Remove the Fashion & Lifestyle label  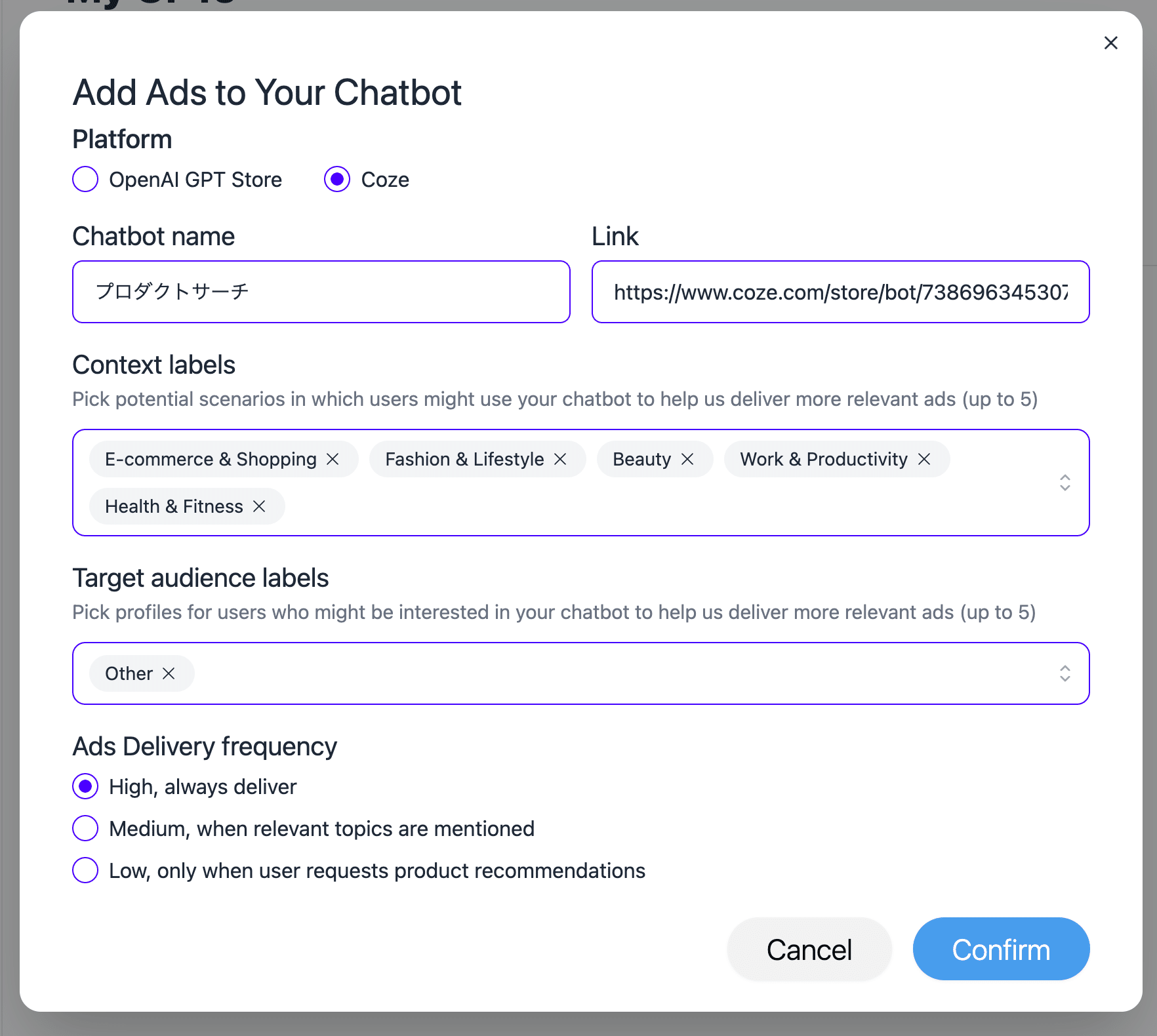coord(560,459)
